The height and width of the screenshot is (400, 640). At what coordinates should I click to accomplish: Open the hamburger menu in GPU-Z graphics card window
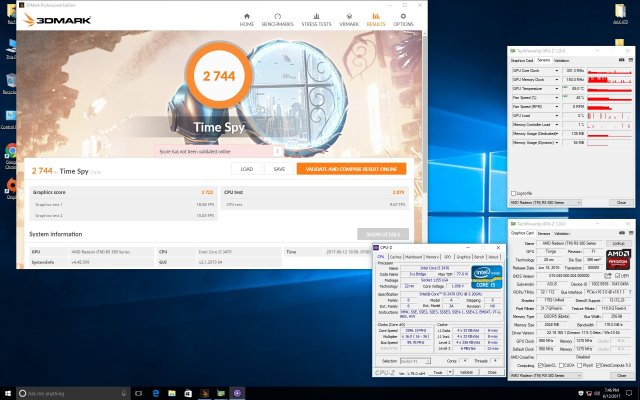[x=631, y=233]
